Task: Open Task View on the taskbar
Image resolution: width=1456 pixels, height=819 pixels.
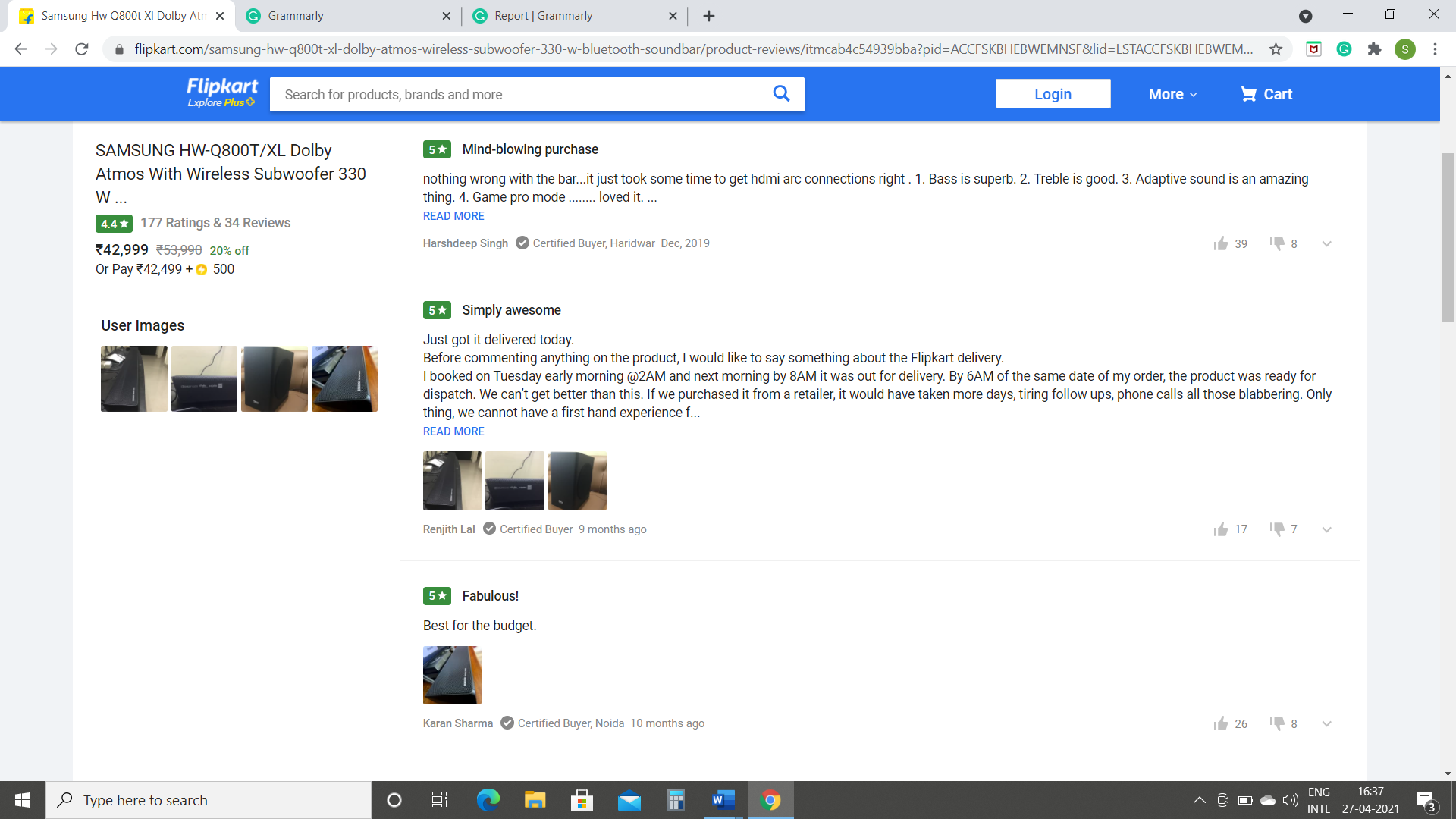Action: (x=440, y=800)
